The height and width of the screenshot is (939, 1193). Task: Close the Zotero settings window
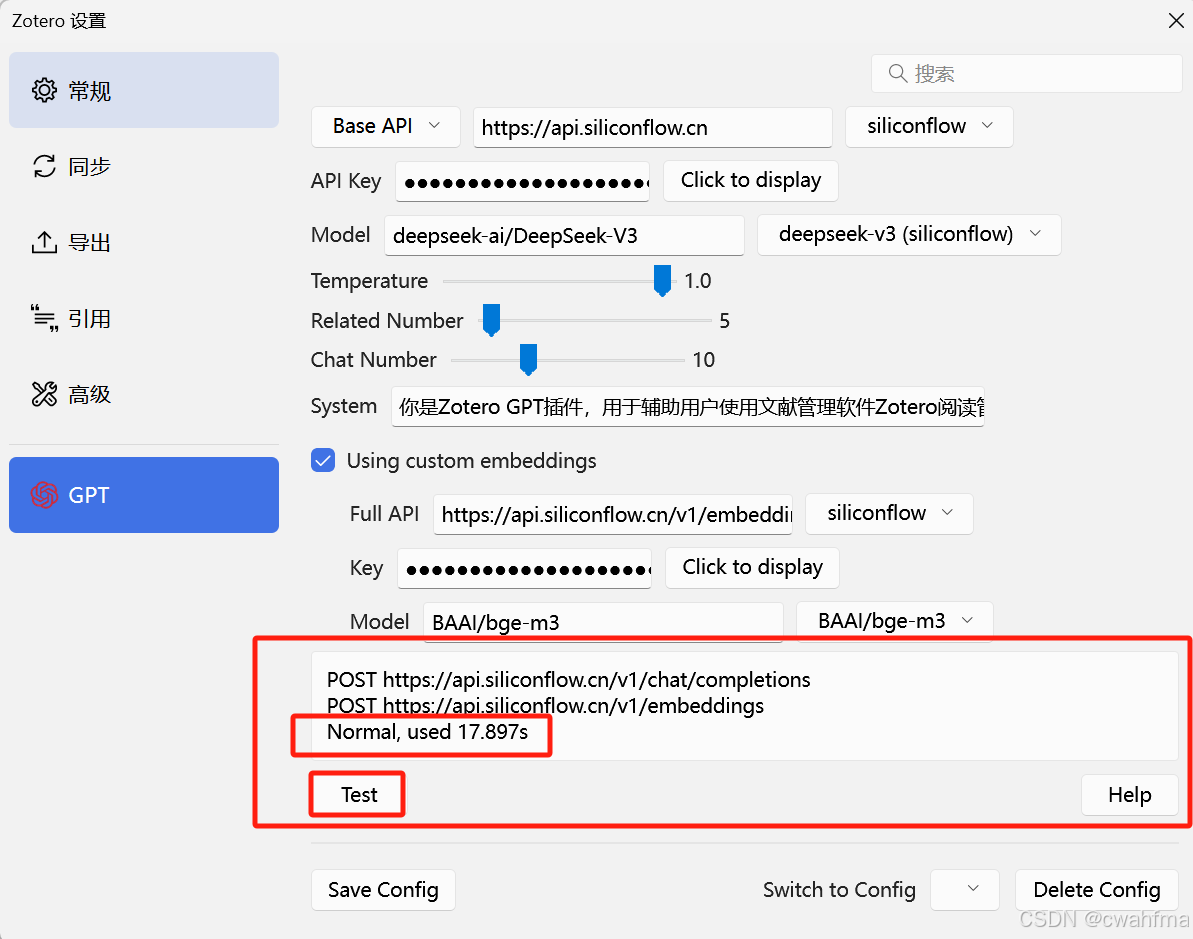[x=1174, y=20]
